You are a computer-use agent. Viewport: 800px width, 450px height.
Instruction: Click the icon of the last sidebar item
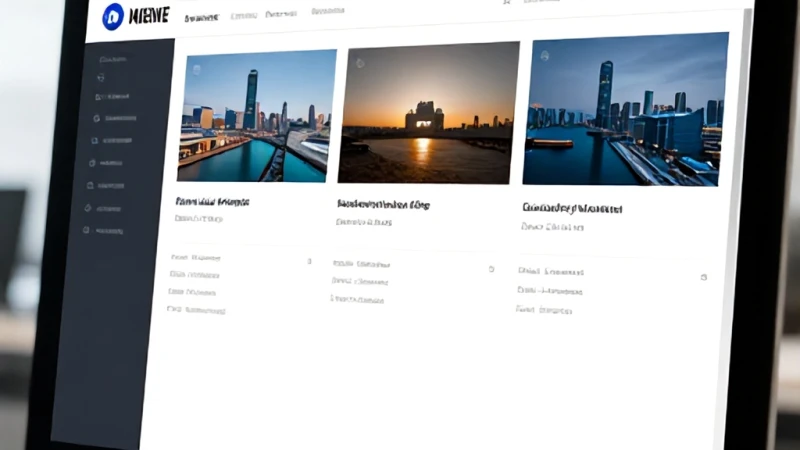(86, 230)
